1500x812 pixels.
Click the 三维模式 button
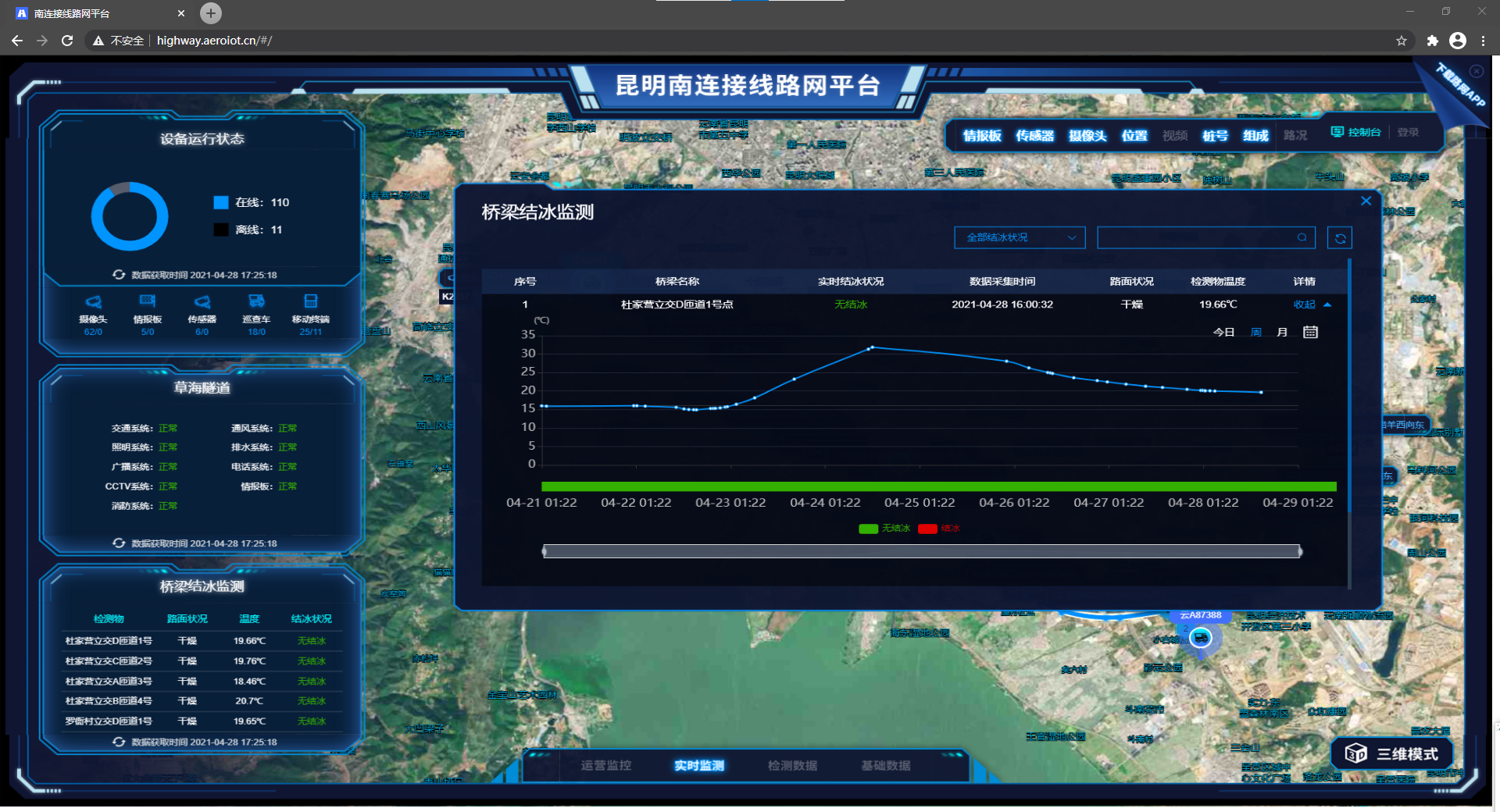1392,753
